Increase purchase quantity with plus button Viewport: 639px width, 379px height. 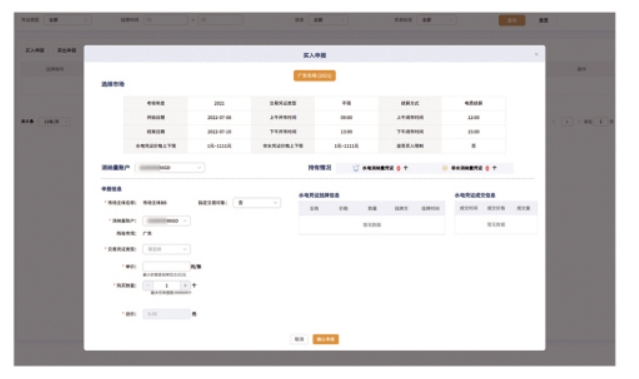(185, 285)
